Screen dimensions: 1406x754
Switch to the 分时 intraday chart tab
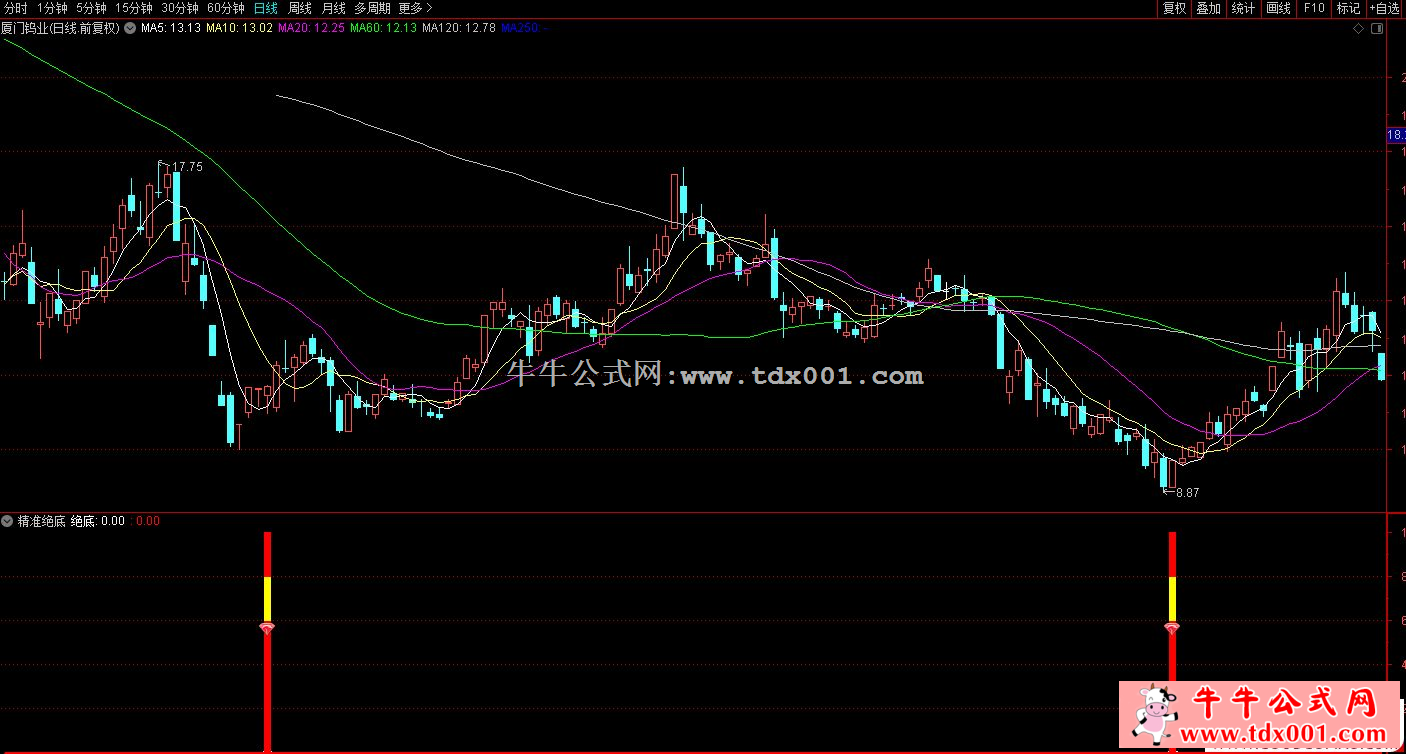point(15,7)
